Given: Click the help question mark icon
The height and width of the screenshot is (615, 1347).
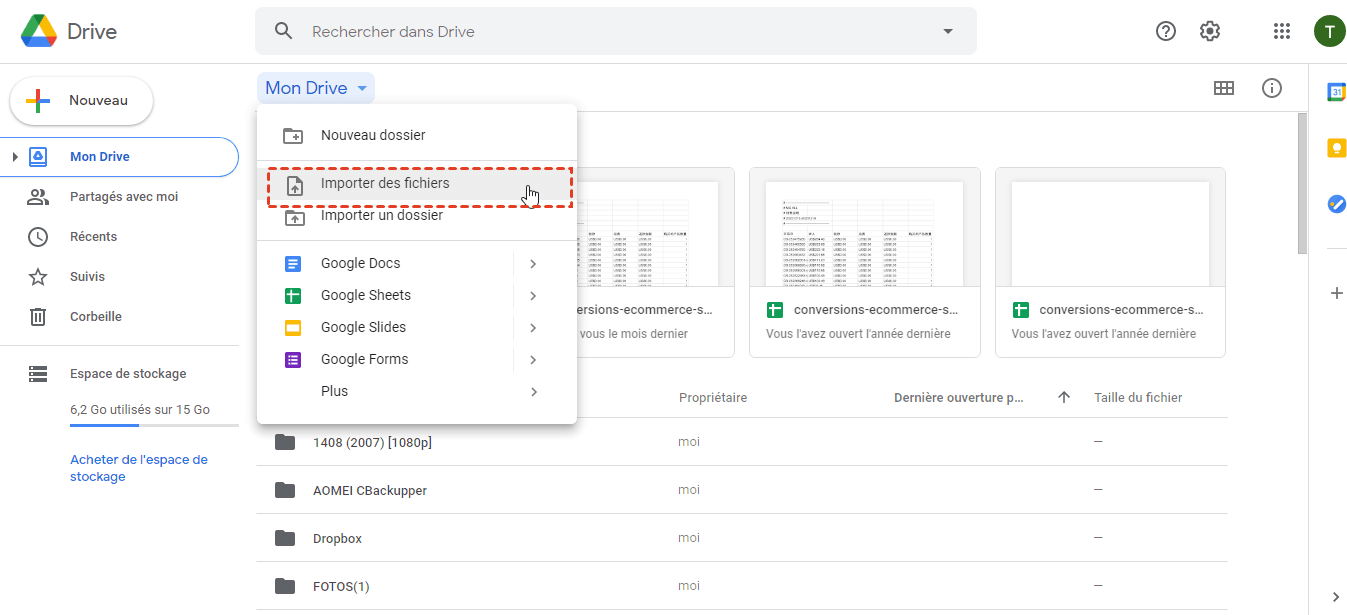Looking at the screenshot, I should click(x=1166, y=31).
